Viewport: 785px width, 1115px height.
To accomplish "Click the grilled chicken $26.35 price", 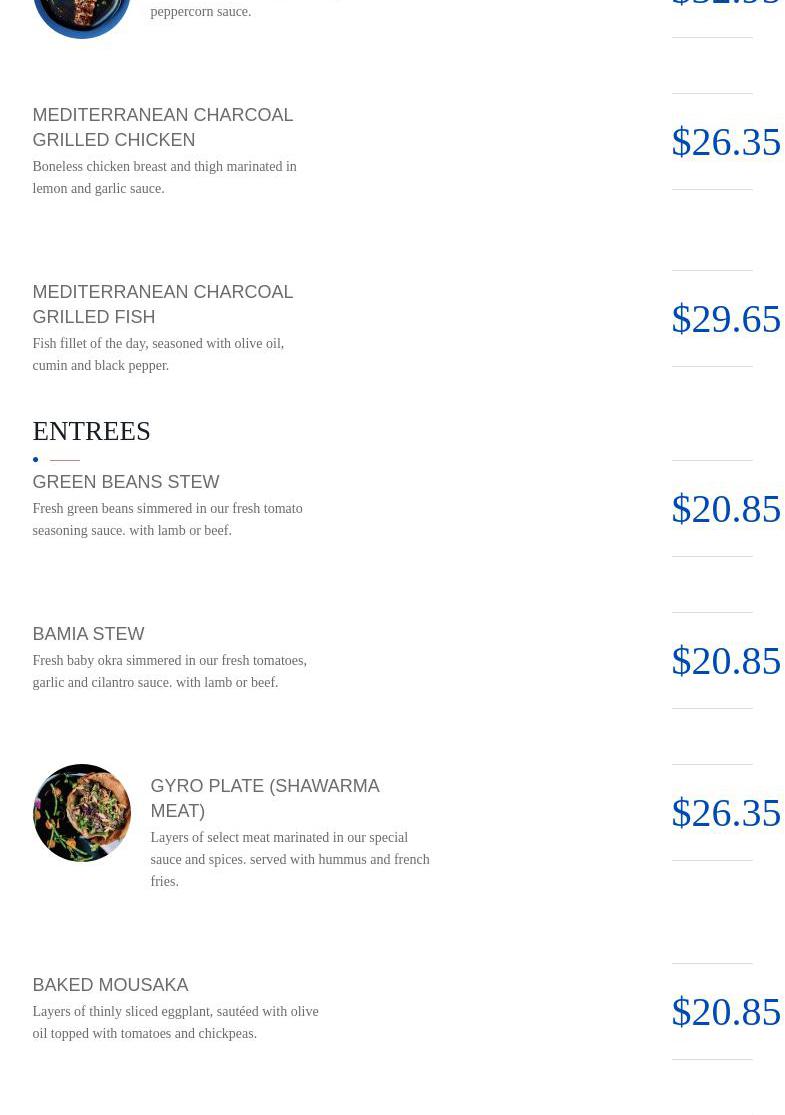I will [x=725, y=142].
